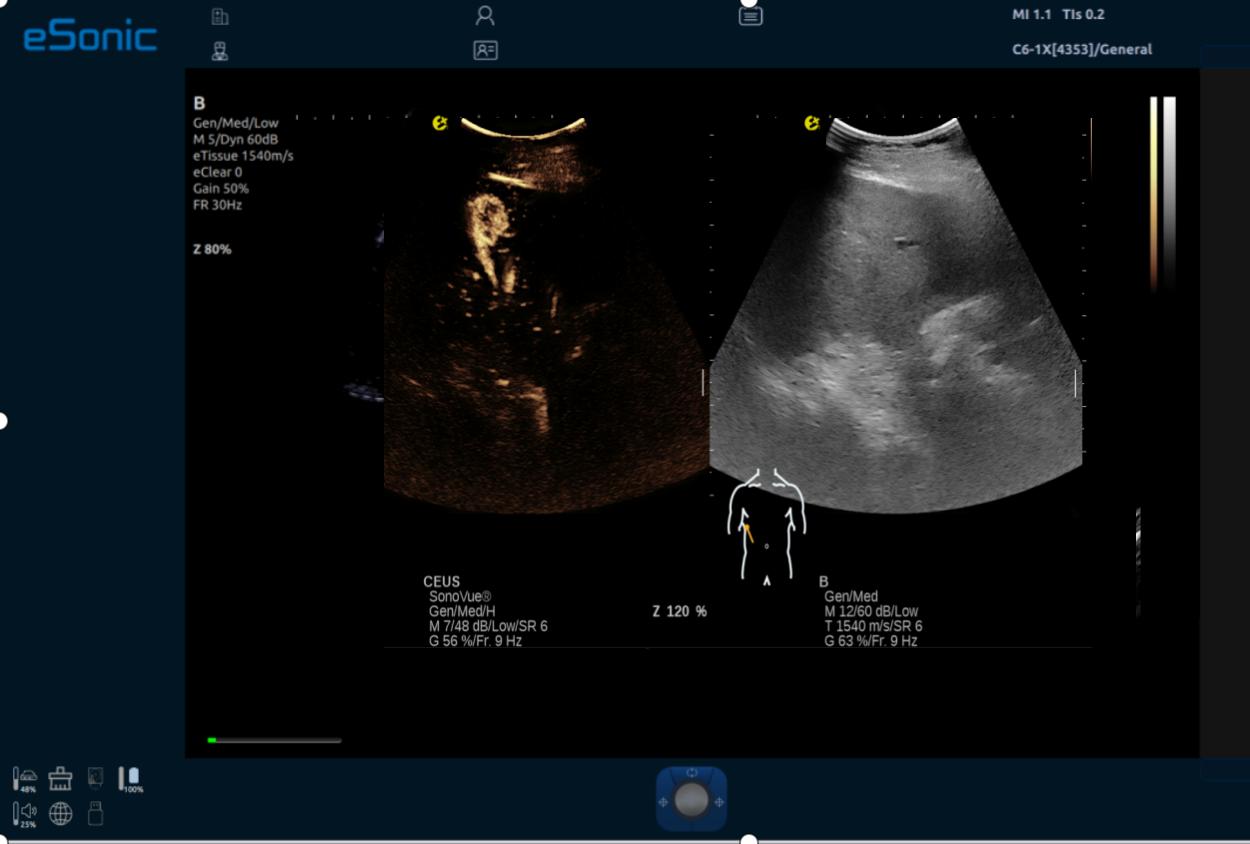This screenshot has height=844, width=1250.
Task: Adjust the speaker volume 25% control
Action: coord(25,814)
